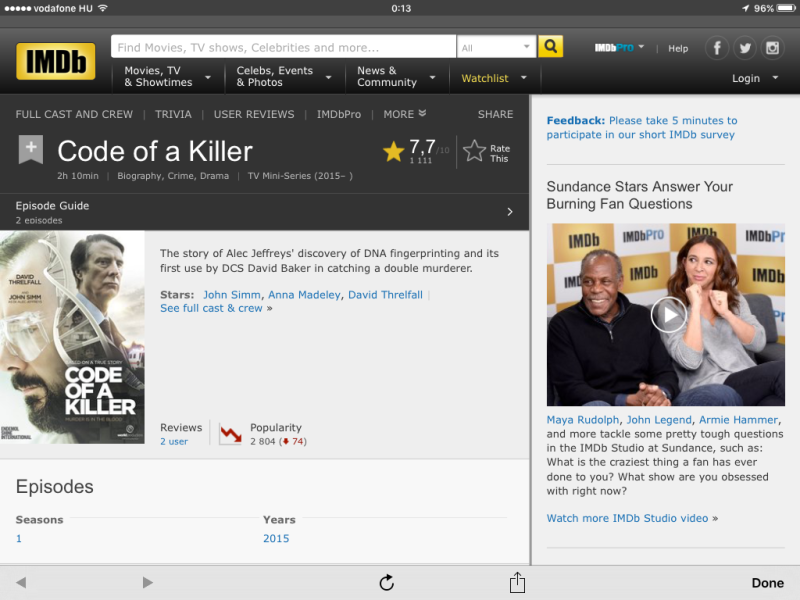Go back with the browser back arrow
The image size is (800, 600).
[x=21, y=582]
